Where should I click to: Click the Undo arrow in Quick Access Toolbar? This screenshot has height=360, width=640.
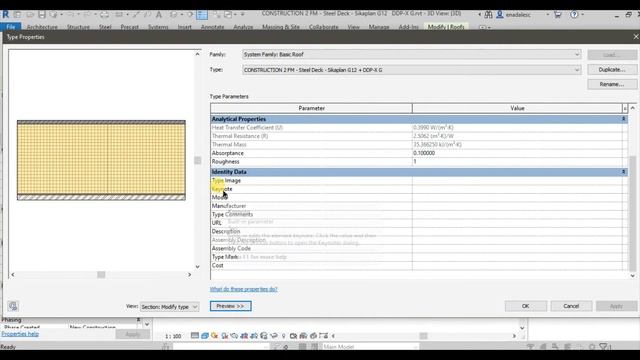point(70,15)
